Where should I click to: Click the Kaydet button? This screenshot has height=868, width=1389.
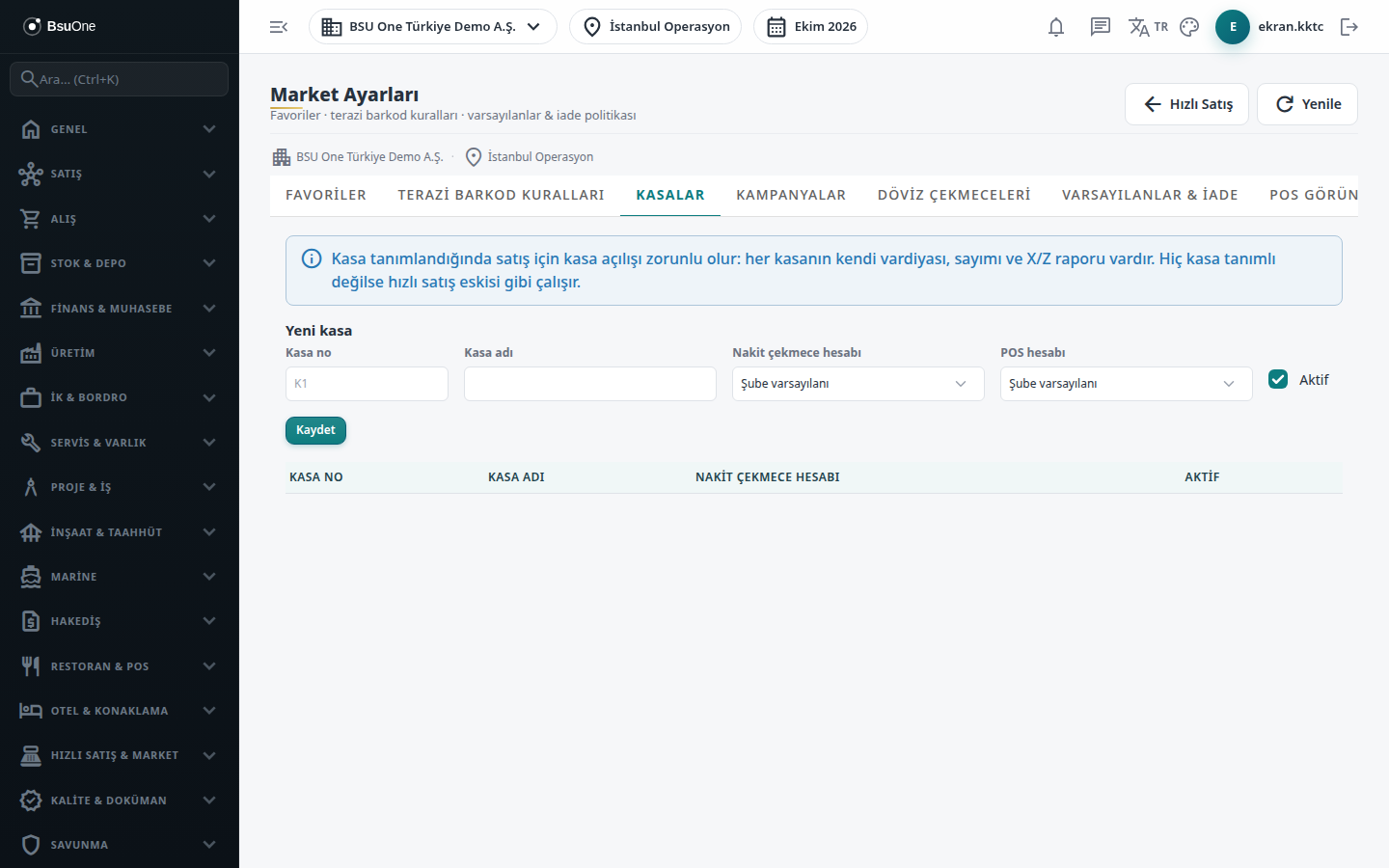click(x=315, y=430)
